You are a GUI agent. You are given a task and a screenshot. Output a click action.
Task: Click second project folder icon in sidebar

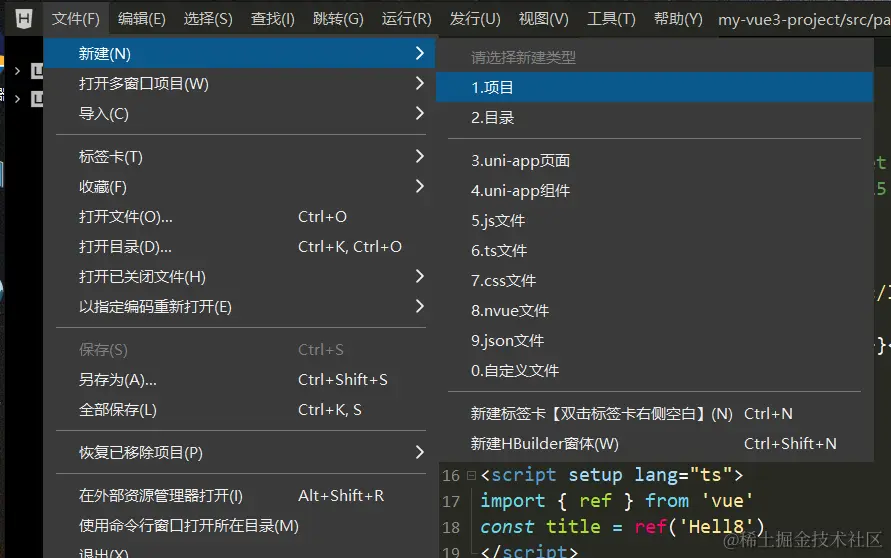(x=37, y=99)
